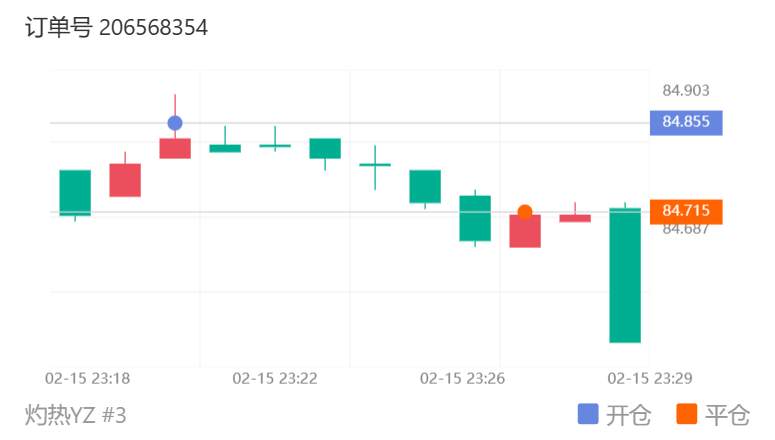Click the 平仓 legend text
Image resolution: width=775 pixels, height=440 pixels.
pyautogui.click(x=727, y=415)
